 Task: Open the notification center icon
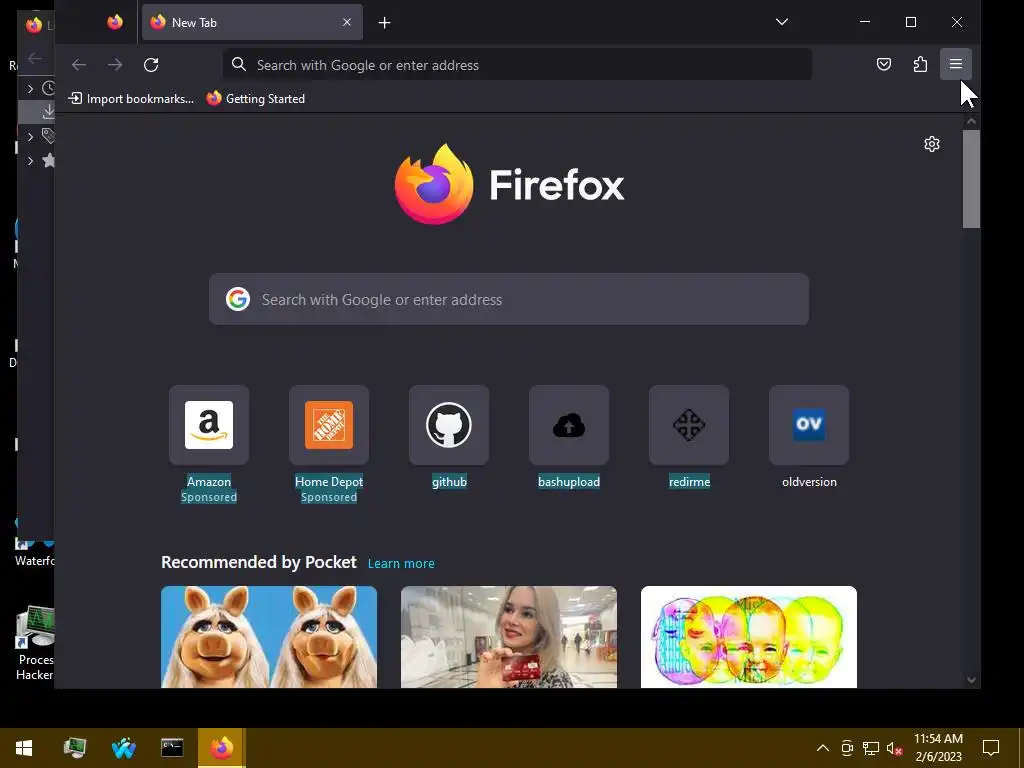tap(991, 748)
